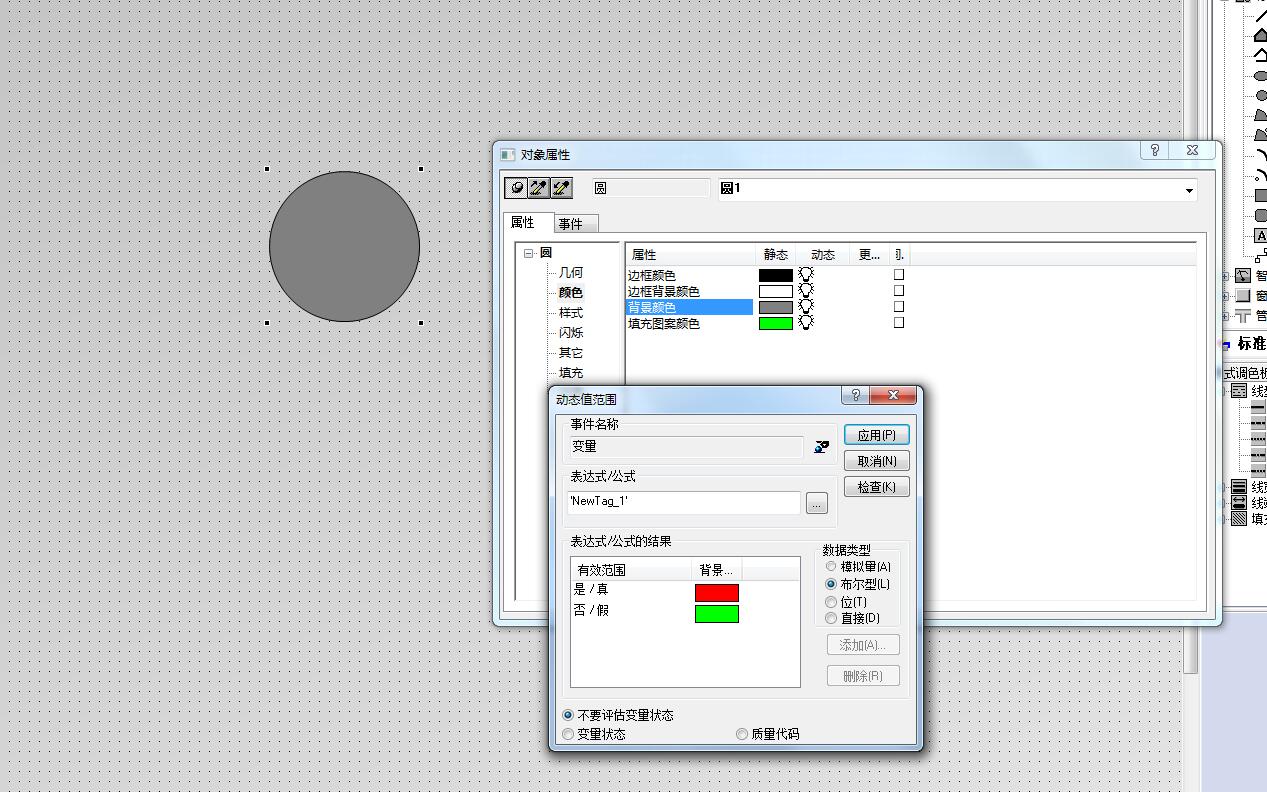Select 几何 in the property tree
This screenshot has height=792, width=1267.
(571, 272)
